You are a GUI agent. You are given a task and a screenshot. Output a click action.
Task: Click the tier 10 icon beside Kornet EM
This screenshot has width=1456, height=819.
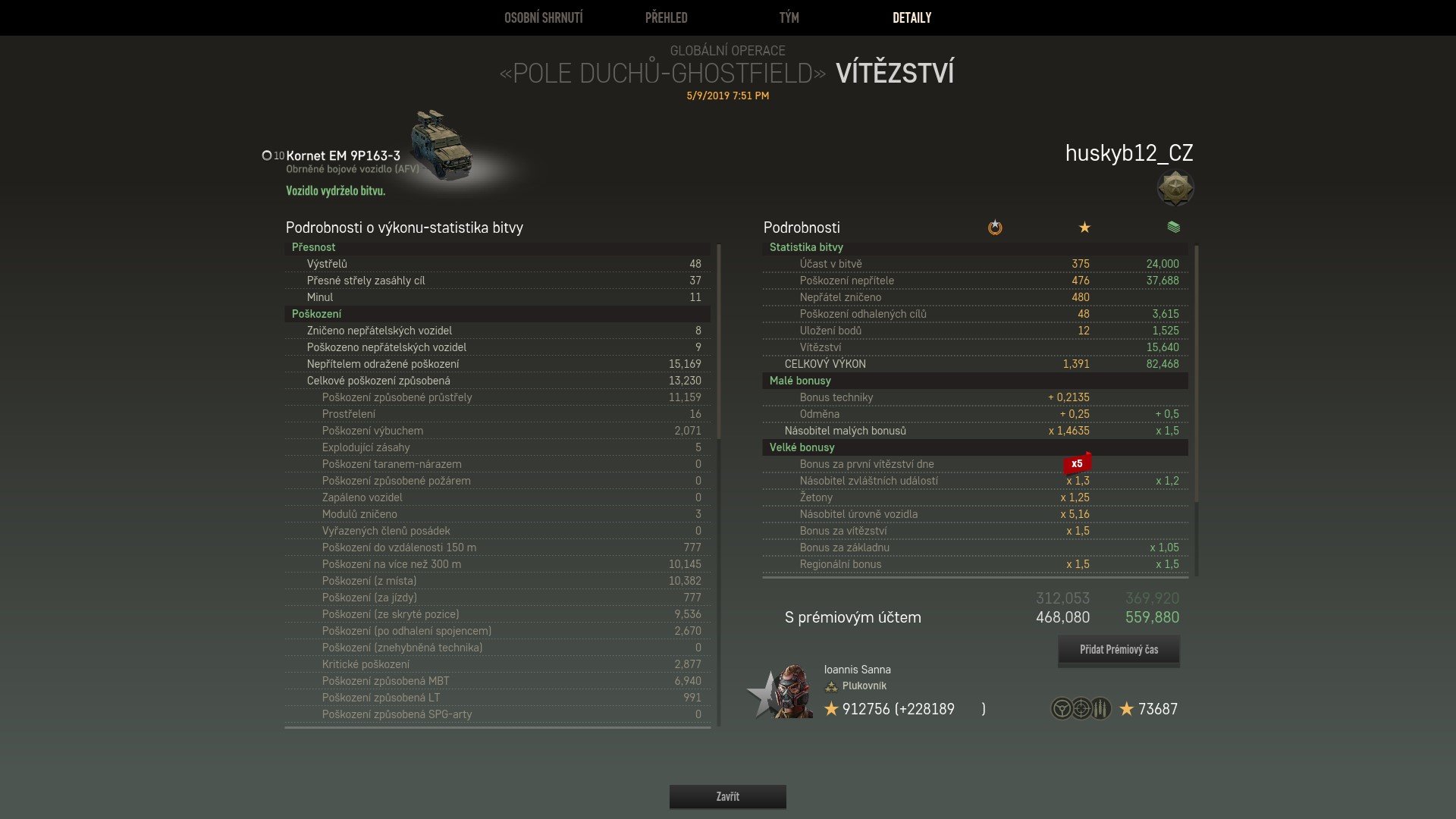(x=273, y=155)
